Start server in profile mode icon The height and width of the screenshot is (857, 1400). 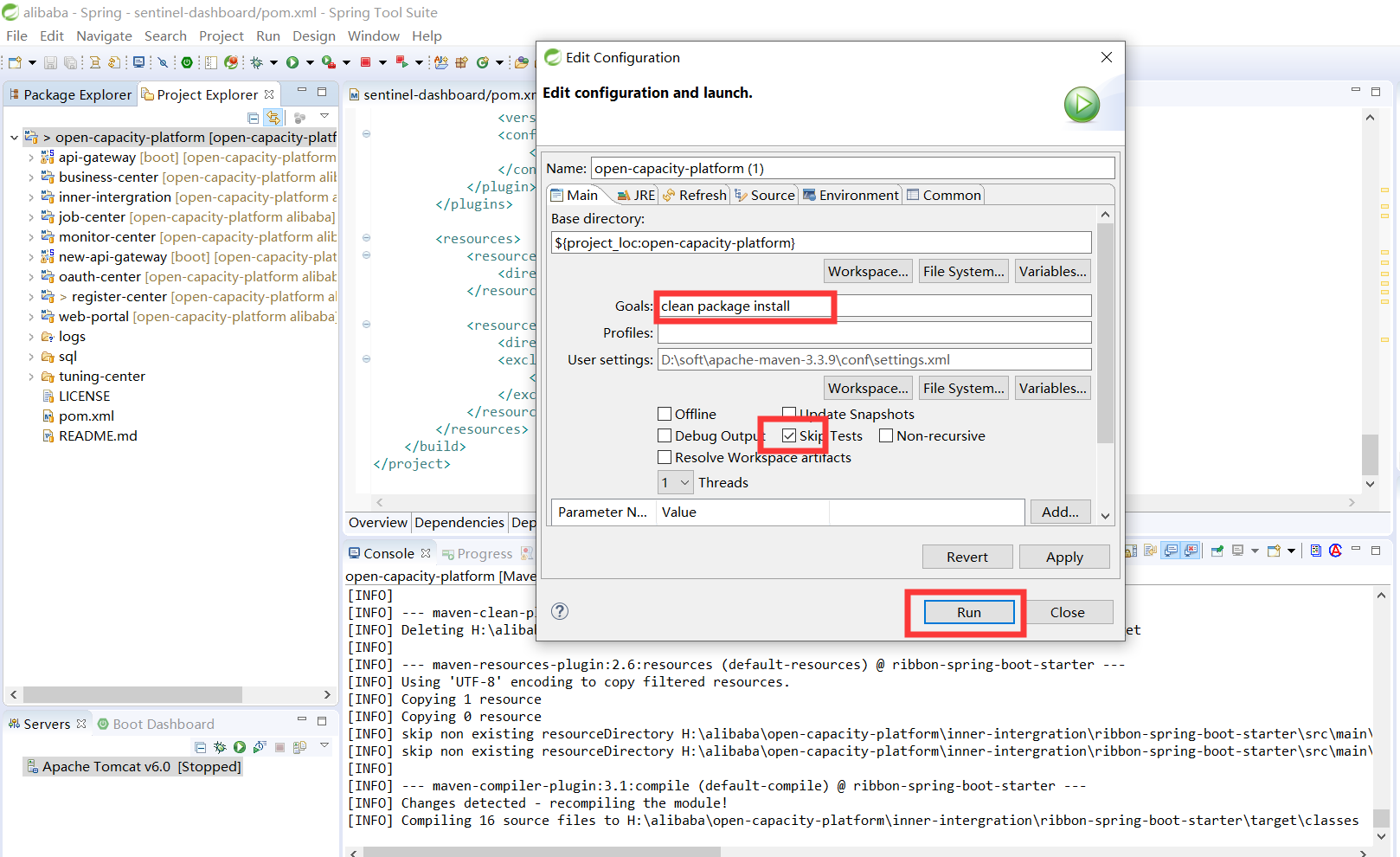coord(260,747)
